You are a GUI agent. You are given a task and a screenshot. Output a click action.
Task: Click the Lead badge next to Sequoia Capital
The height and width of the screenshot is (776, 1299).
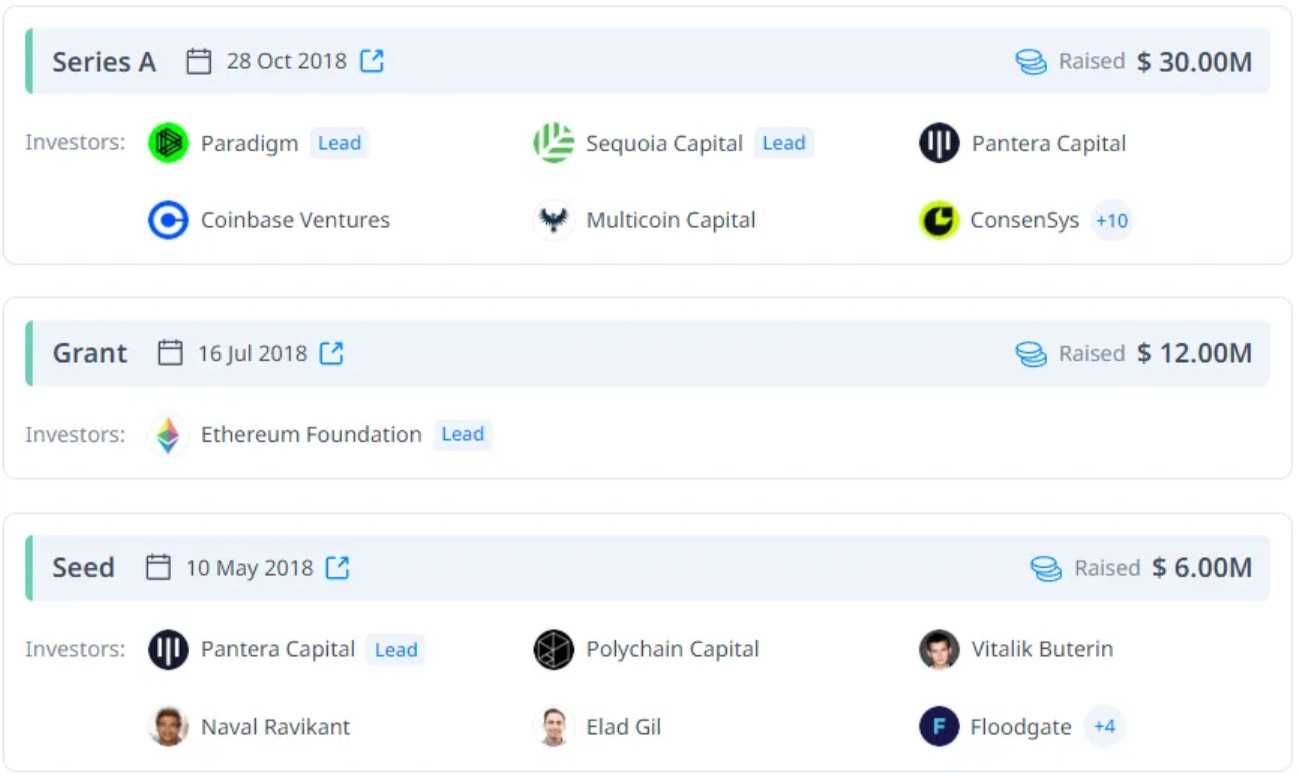[784, 143]
